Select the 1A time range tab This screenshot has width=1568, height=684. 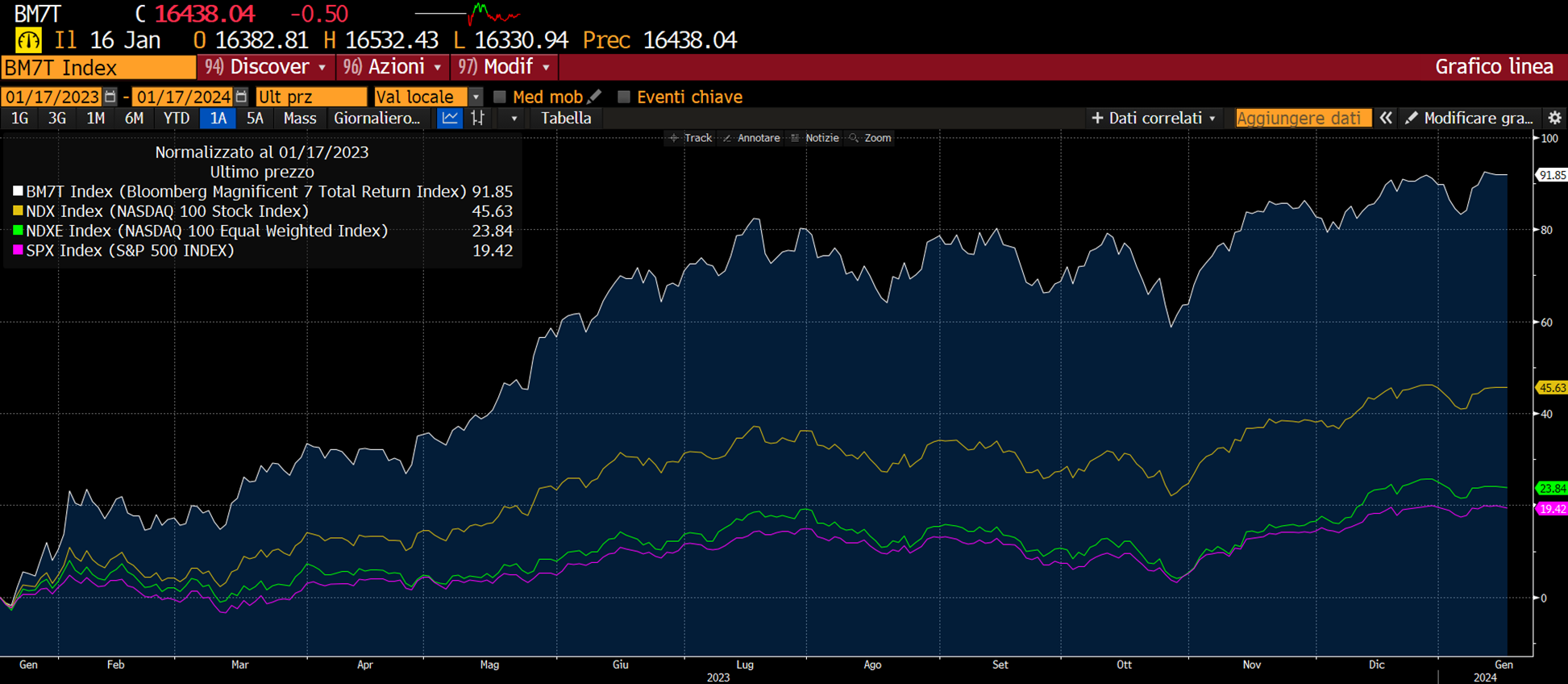[218, 118]
